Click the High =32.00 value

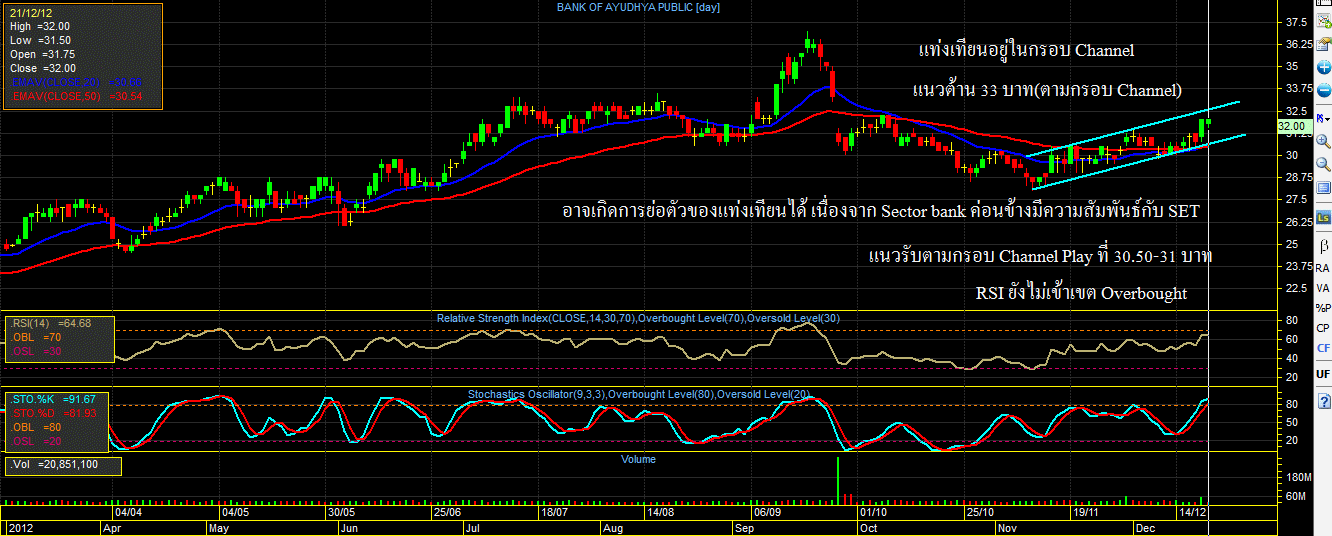tap(40, 26)
